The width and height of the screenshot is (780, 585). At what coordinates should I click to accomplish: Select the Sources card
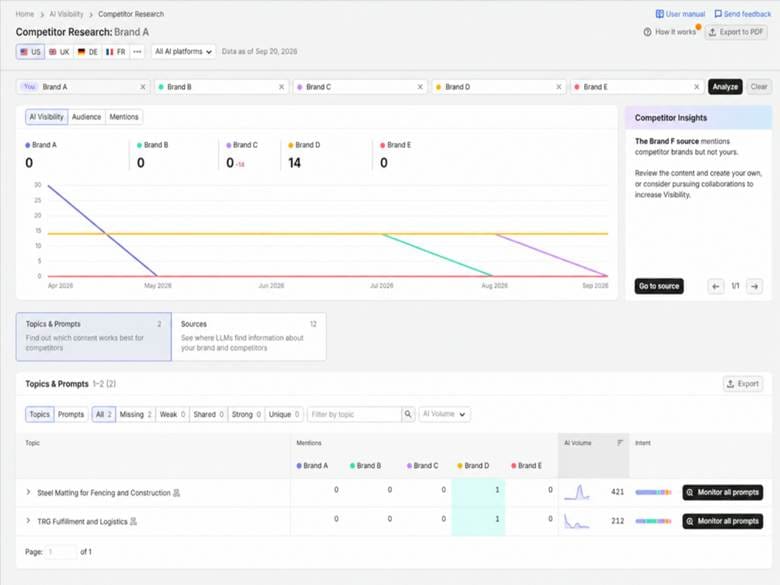249,337
